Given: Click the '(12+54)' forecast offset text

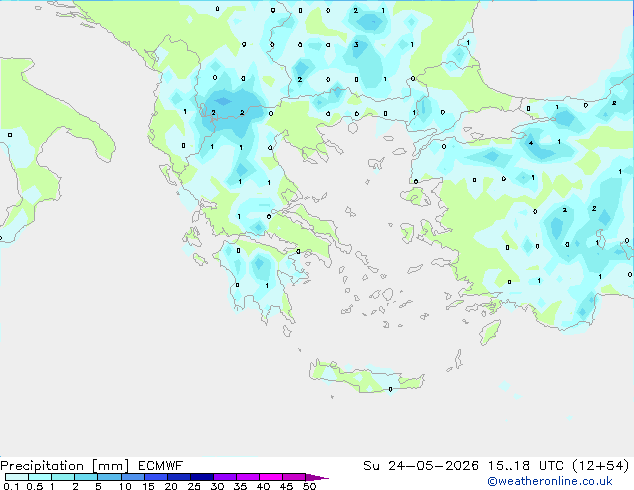Looking at the screenshot, I should coord(600,466).
